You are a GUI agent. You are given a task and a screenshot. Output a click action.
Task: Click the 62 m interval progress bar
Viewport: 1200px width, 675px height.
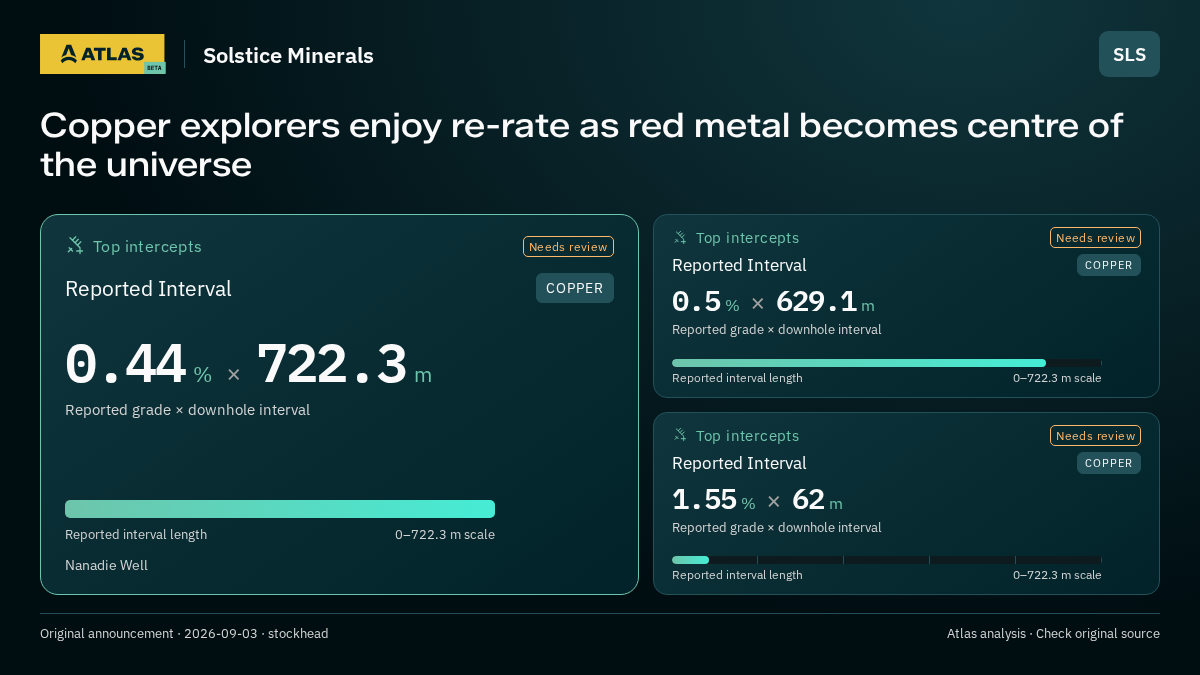coord(887,560)
